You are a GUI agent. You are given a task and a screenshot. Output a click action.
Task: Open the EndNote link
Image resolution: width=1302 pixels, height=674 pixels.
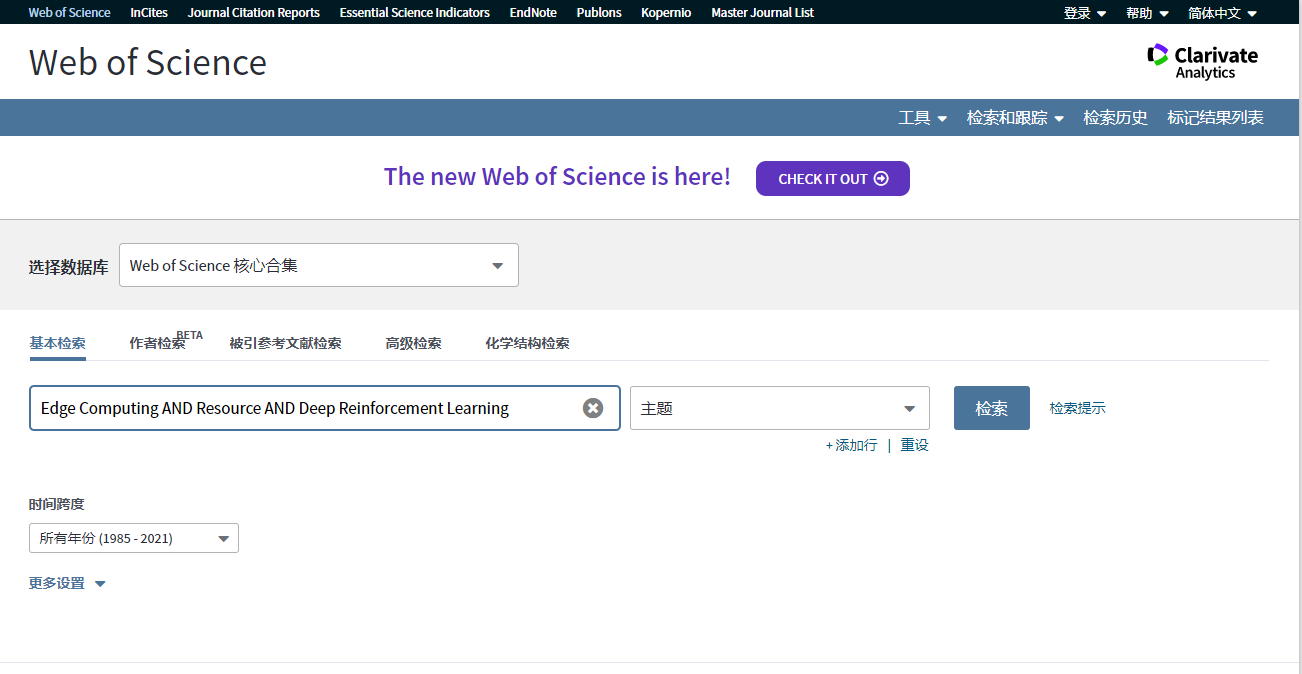(533, 13)
